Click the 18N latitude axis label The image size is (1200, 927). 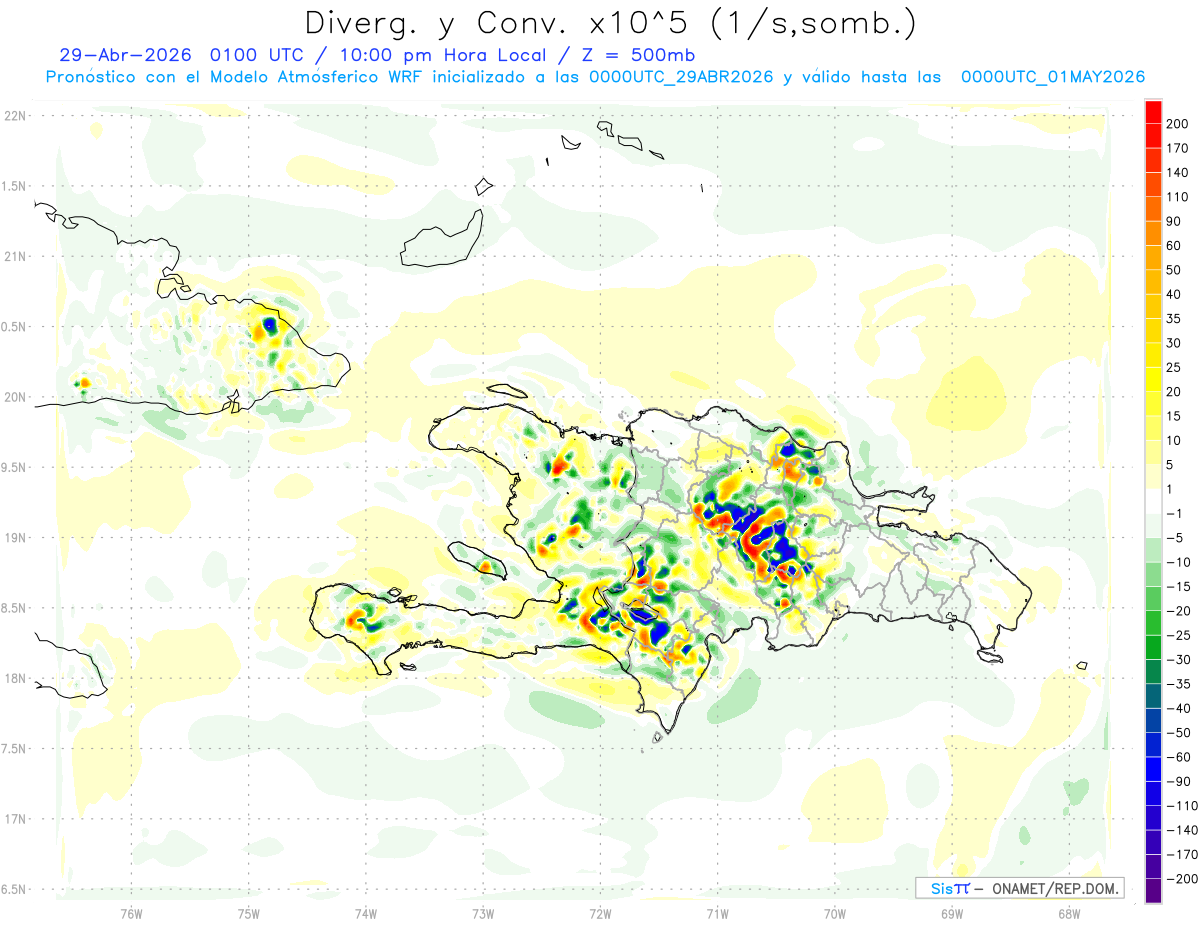tap(14, 678)
